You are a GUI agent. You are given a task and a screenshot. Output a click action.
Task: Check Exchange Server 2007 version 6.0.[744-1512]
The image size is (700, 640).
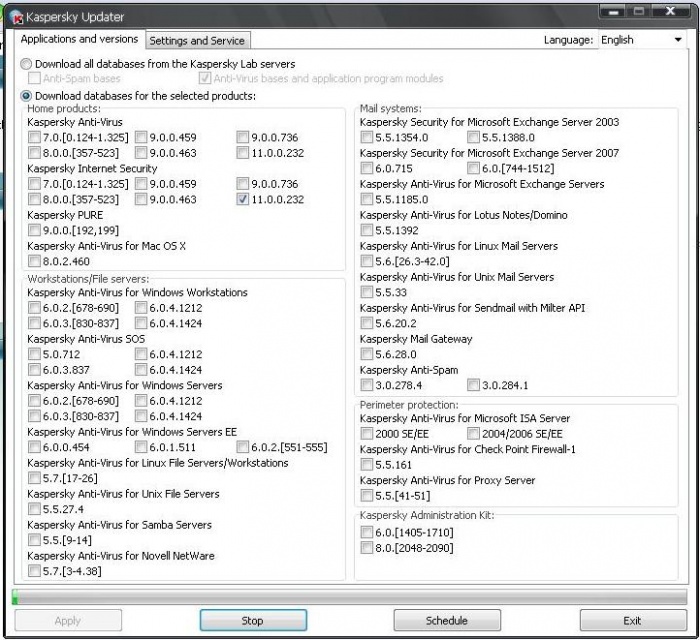pyautogui.click(x=473, y=168)
